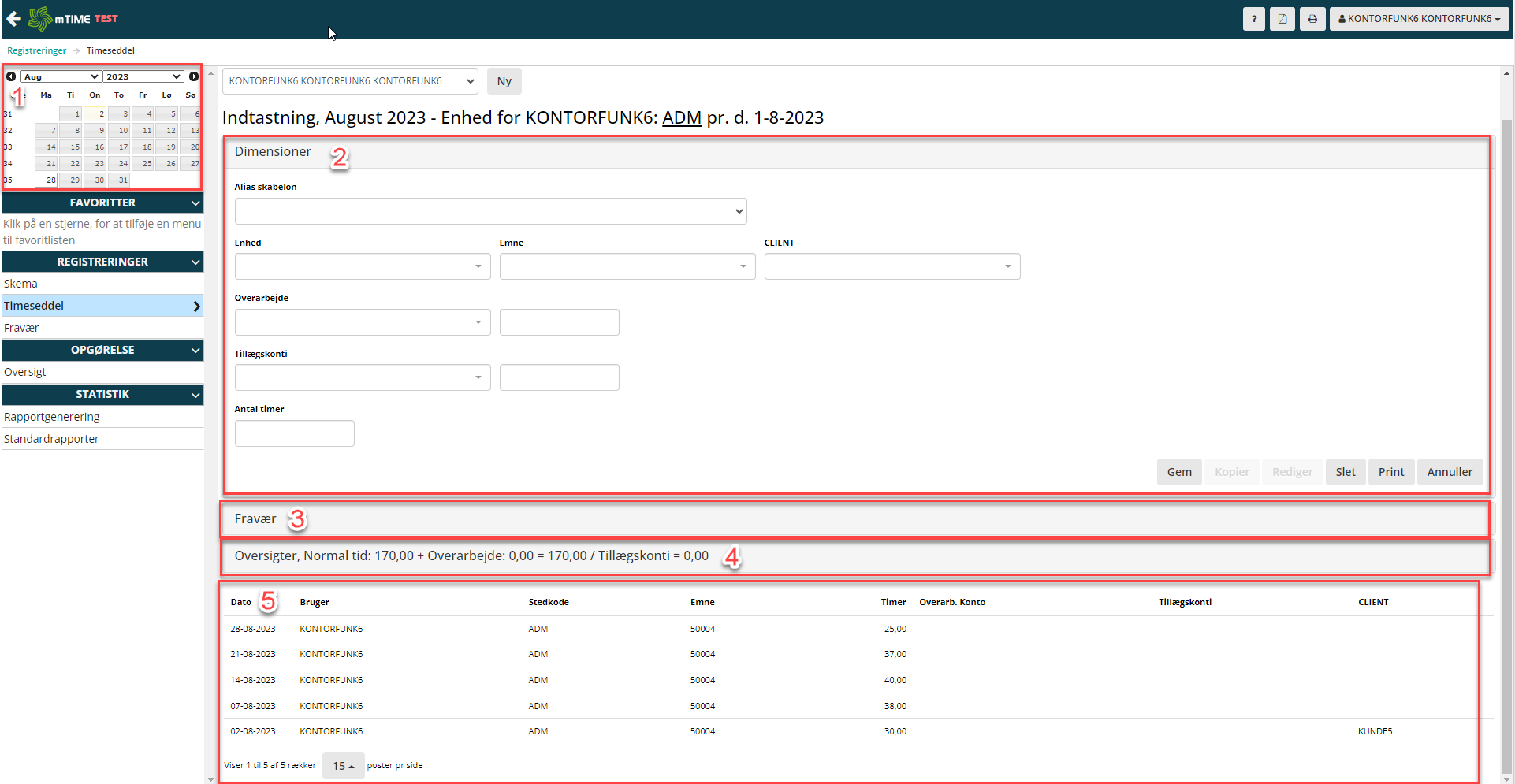Click the printer icon in the header
Viewport: 1515px width, 784px height.
pos(1312,19)
